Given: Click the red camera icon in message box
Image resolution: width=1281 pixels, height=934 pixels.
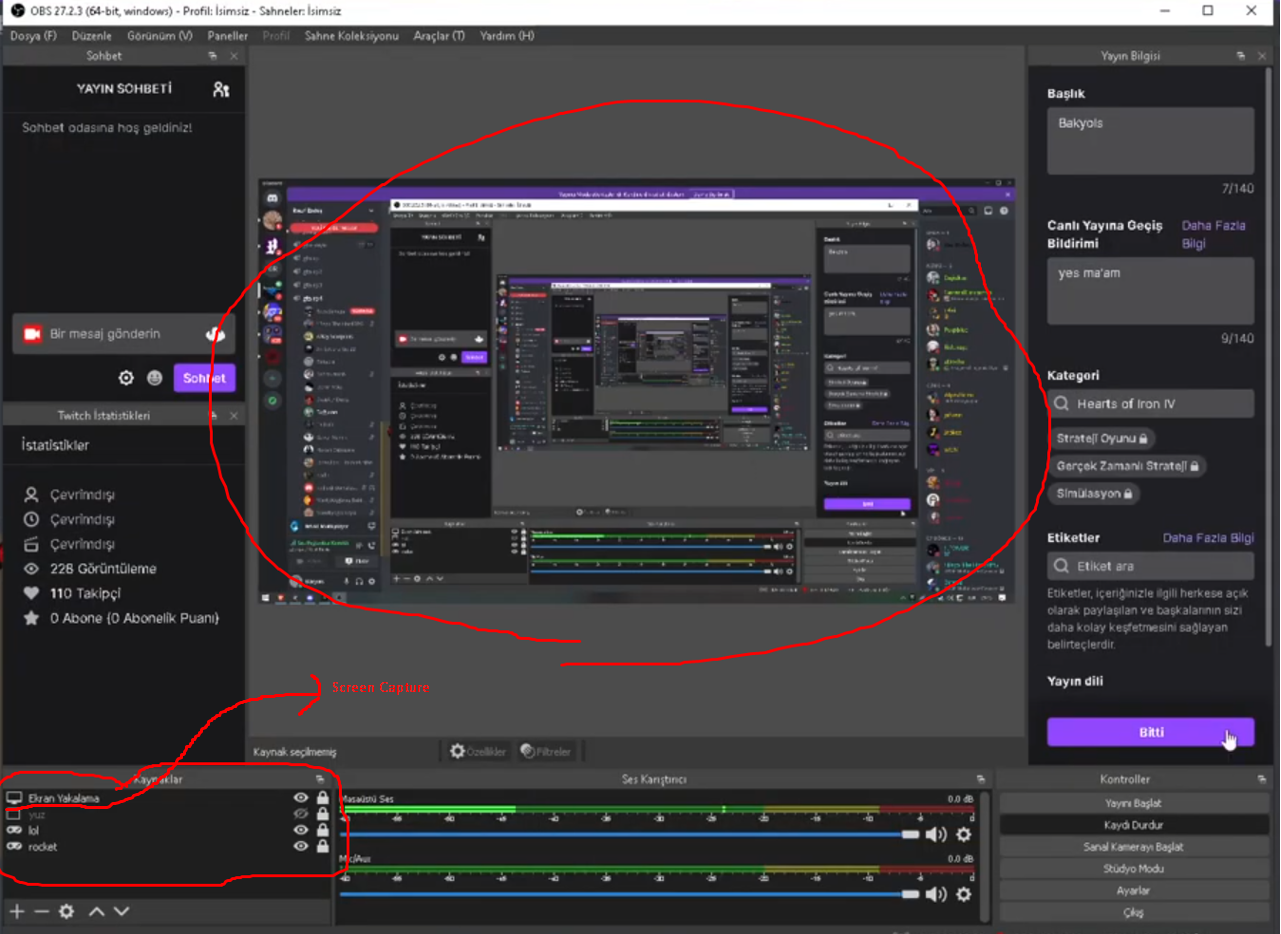Looking at the screenshot, I should click(32, 334).
